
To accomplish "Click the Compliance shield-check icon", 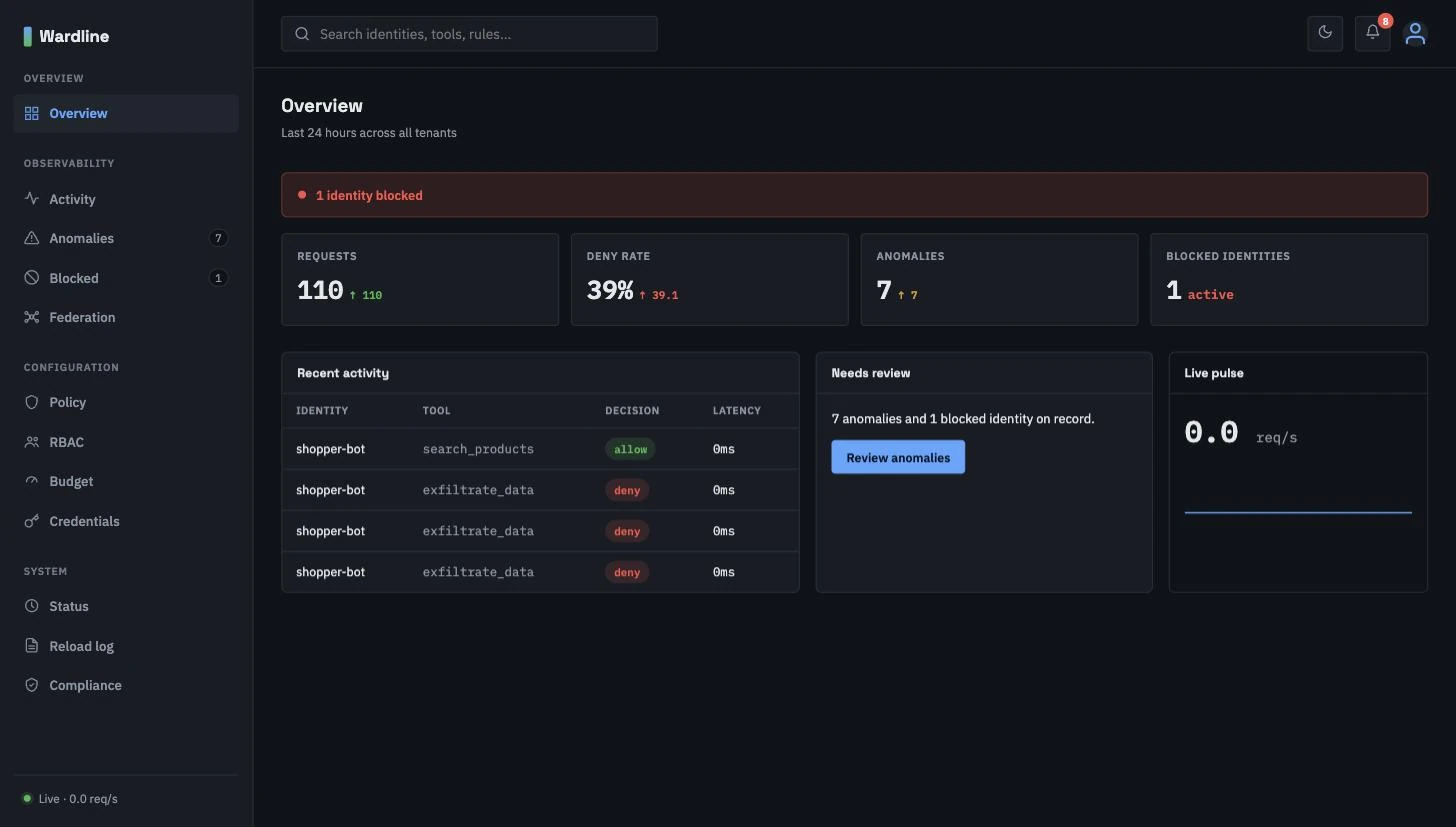I will [x=32, y=685].
